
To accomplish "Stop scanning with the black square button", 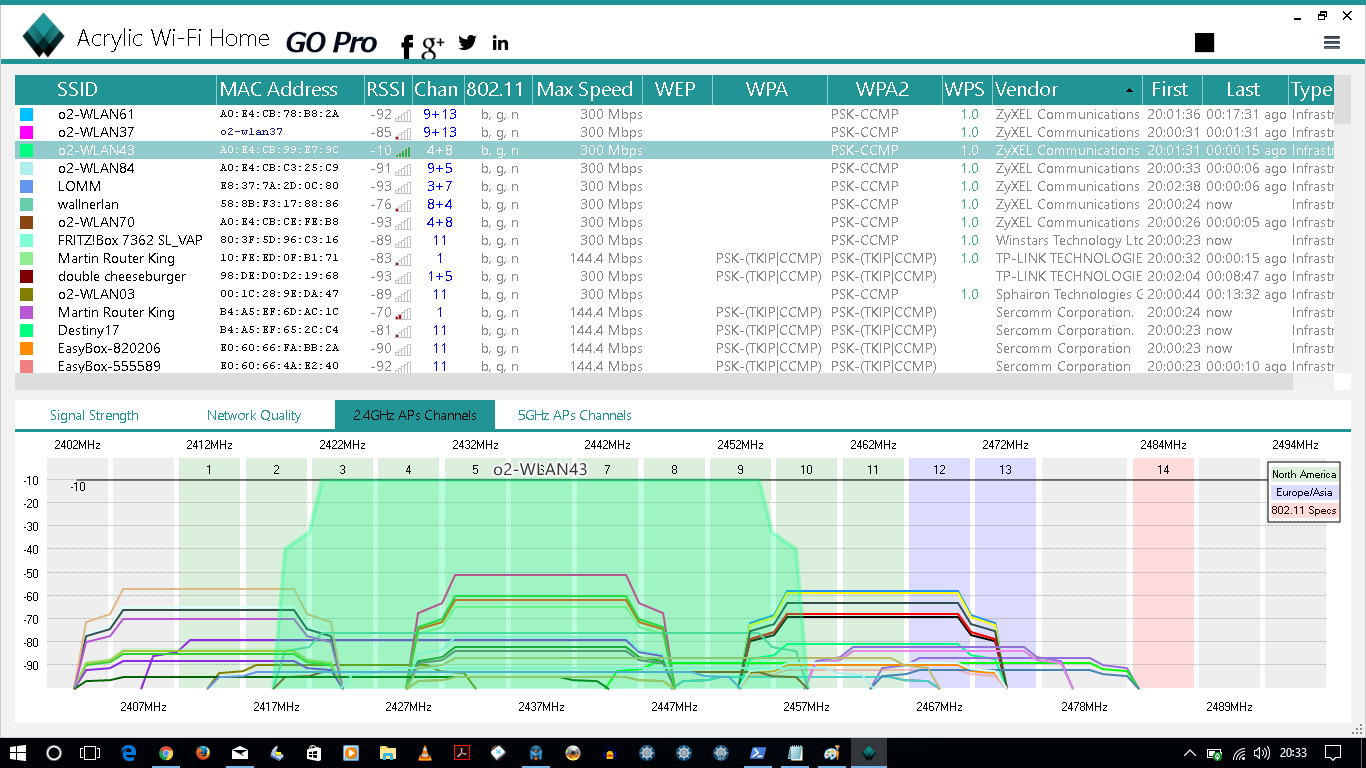I will (1204, 42).
